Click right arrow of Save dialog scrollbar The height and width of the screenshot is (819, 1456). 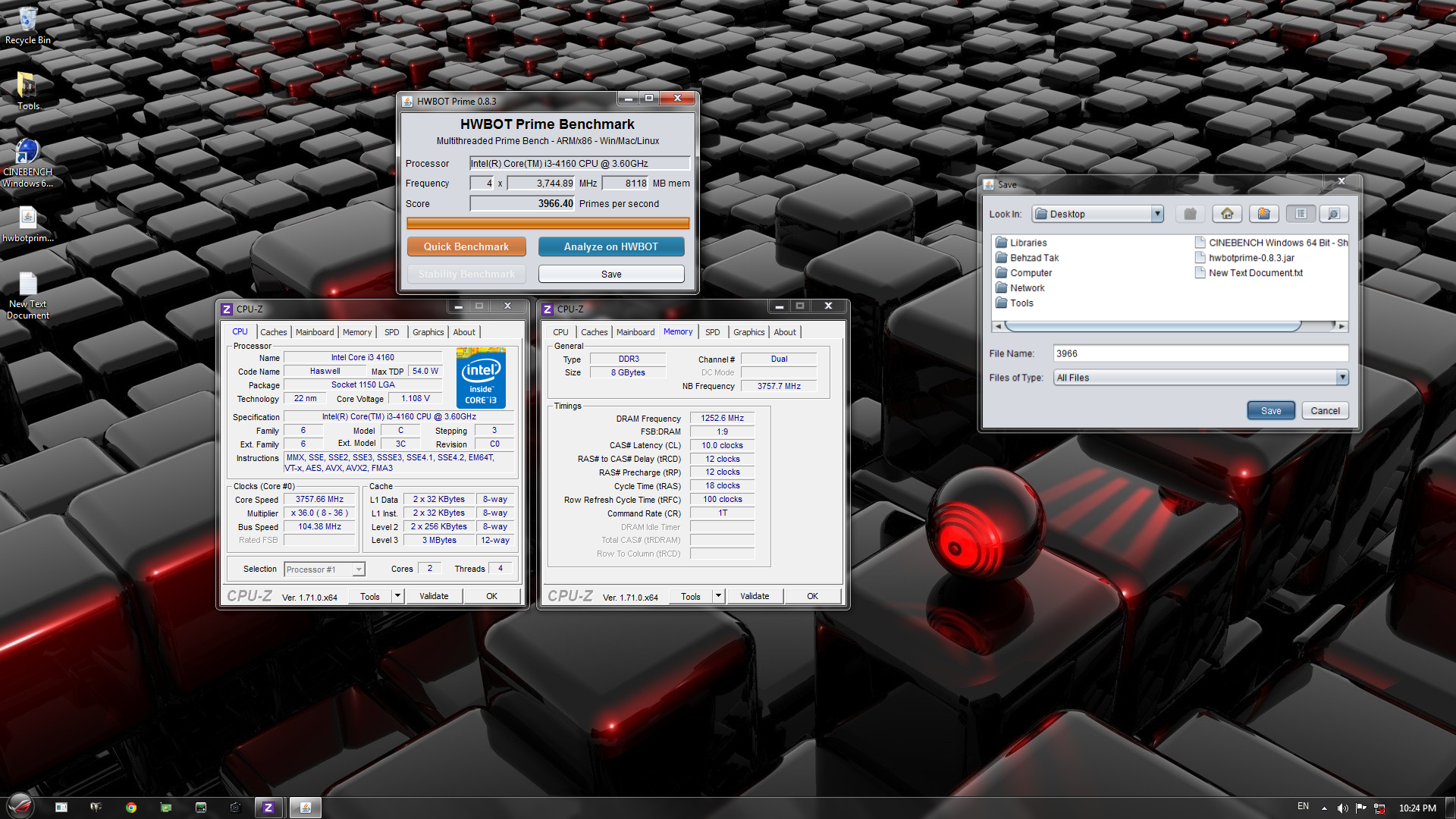pyautogui.click(x=1341, y=326)
